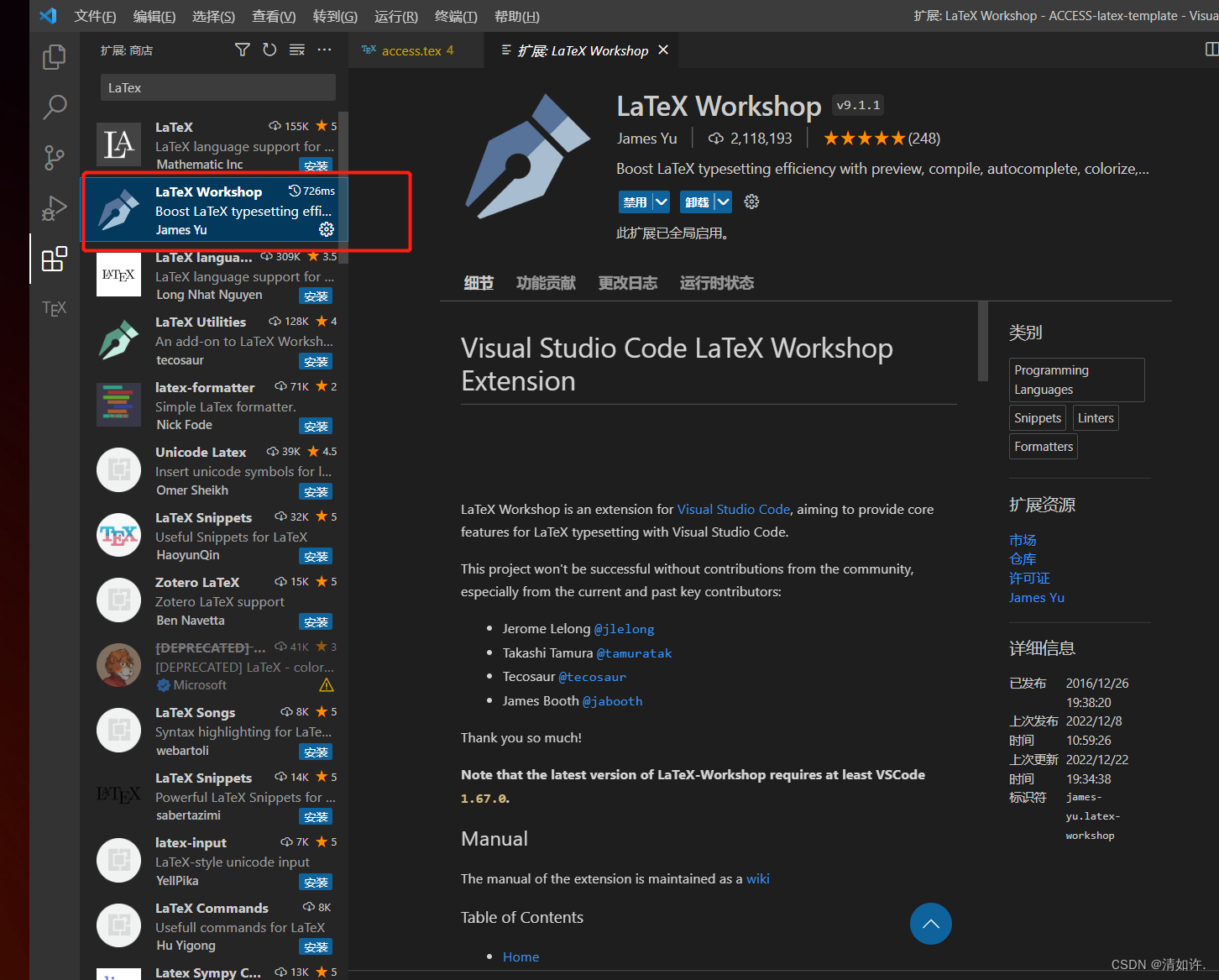1219x980 pixels.
Task: Install the latex-input extension
Action: 316,882
